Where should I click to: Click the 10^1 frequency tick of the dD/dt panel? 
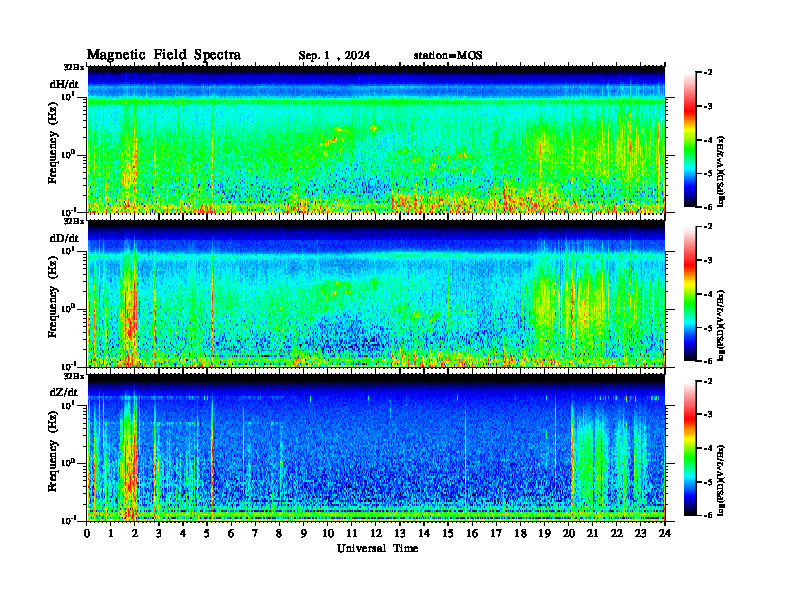point(68,250)
